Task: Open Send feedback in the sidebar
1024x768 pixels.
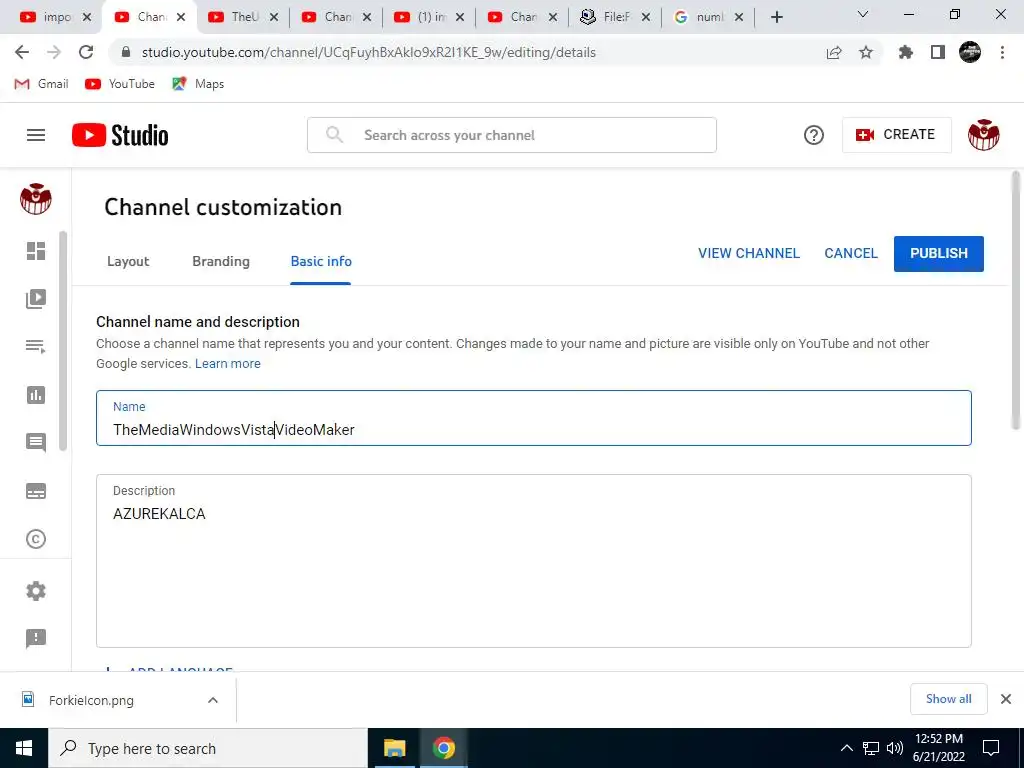Action: coord(36,638)
